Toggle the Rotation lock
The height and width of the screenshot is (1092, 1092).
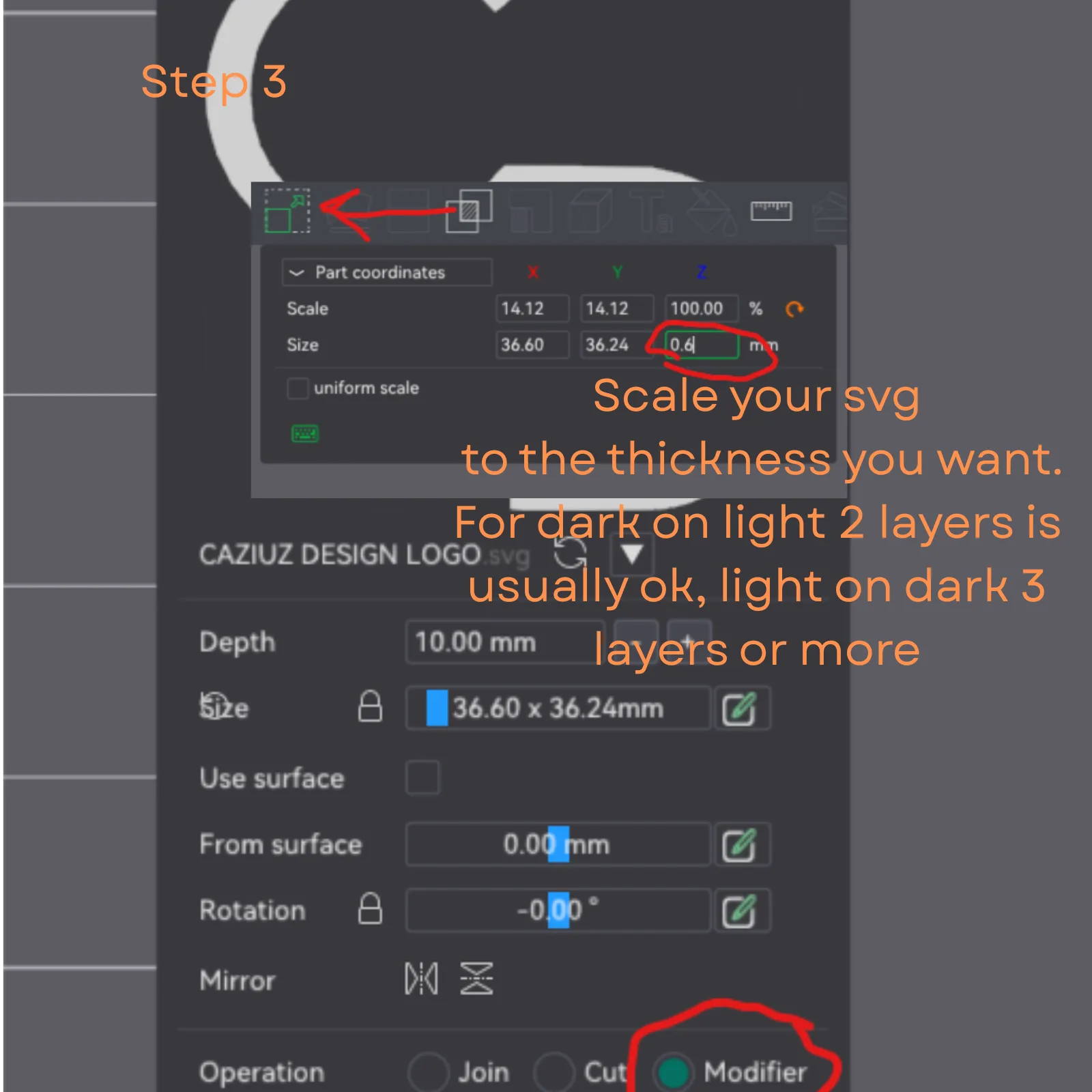[x=370, y=908]
